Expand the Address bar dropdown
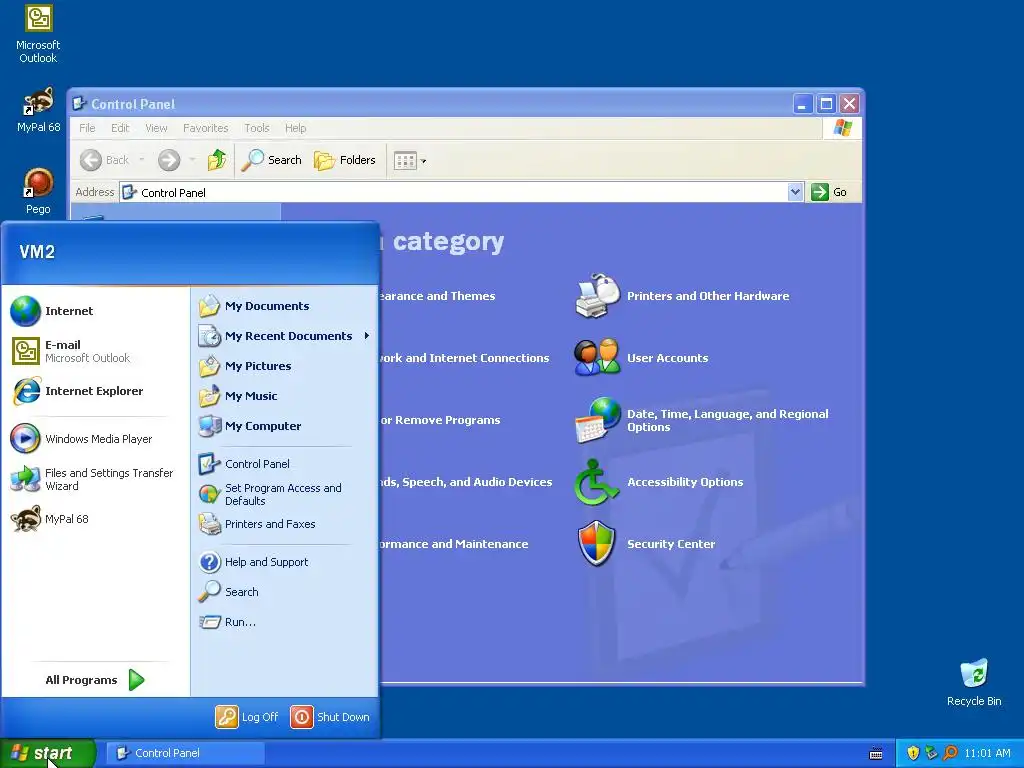 tap(795, 192)
